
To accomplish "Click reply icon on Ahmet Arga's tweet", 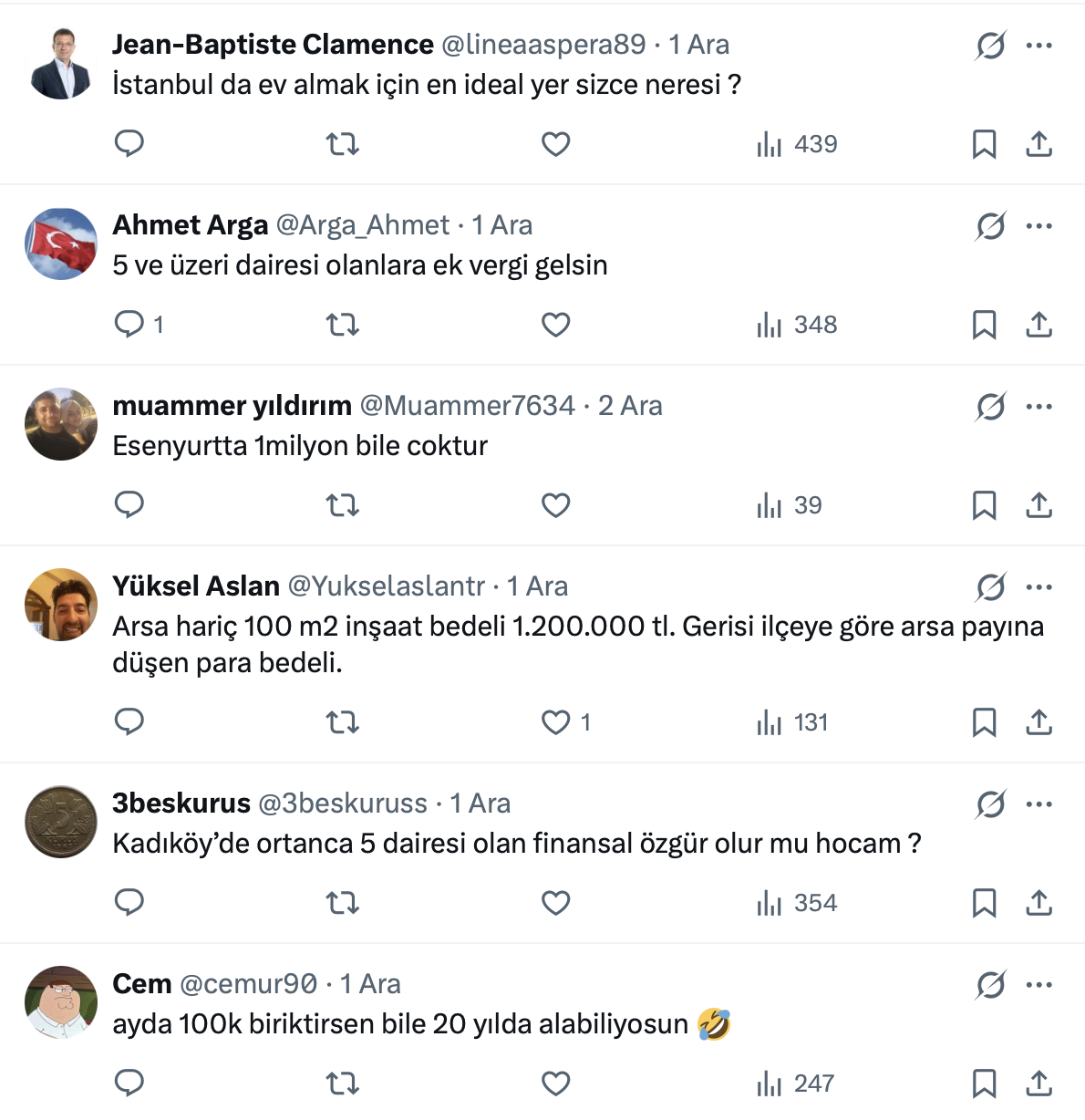I will click(129, 325).
